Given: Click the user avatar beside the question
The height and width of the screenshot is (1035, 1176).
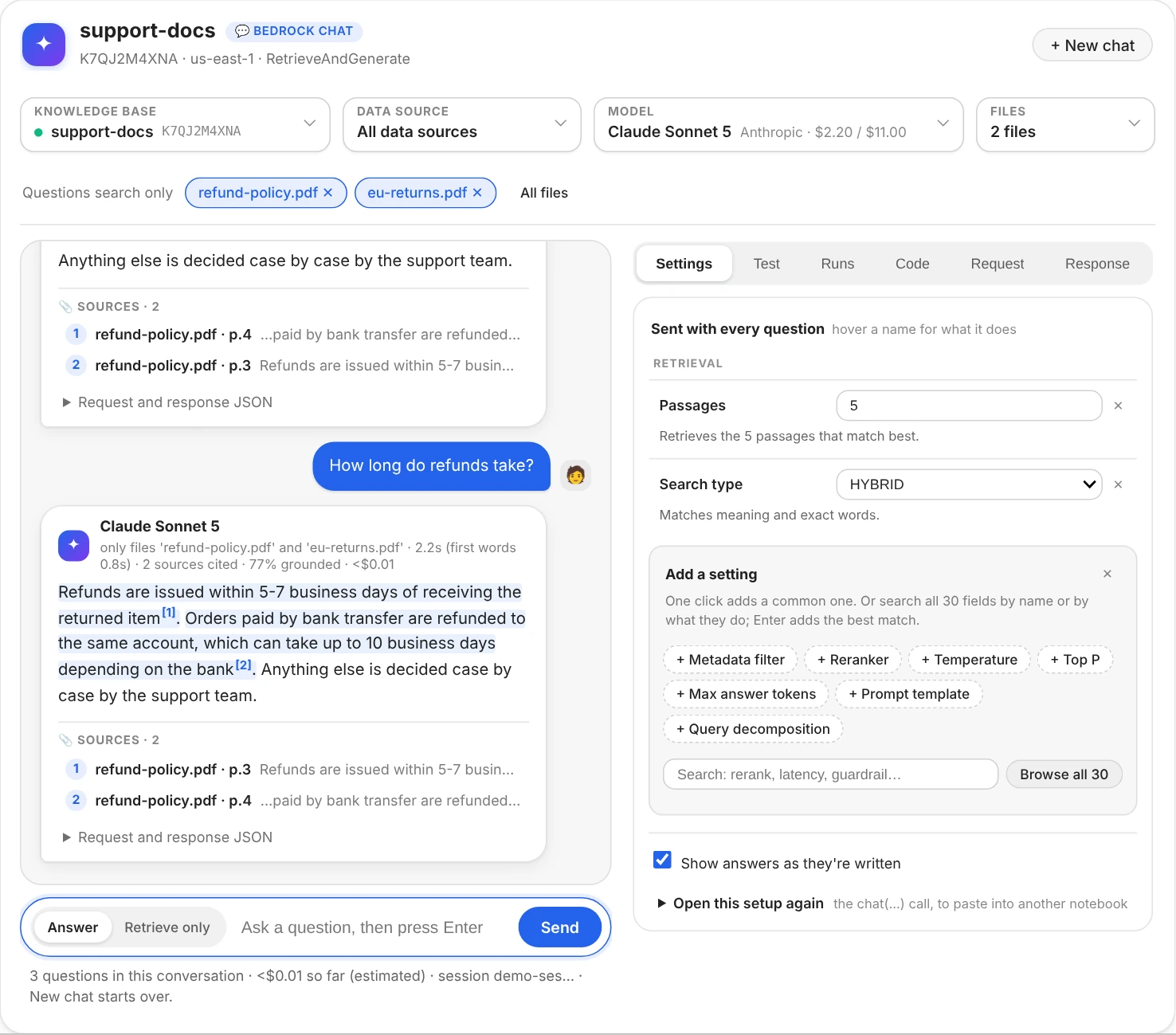Looking at the screenshot, I should (x=575, y=475).
